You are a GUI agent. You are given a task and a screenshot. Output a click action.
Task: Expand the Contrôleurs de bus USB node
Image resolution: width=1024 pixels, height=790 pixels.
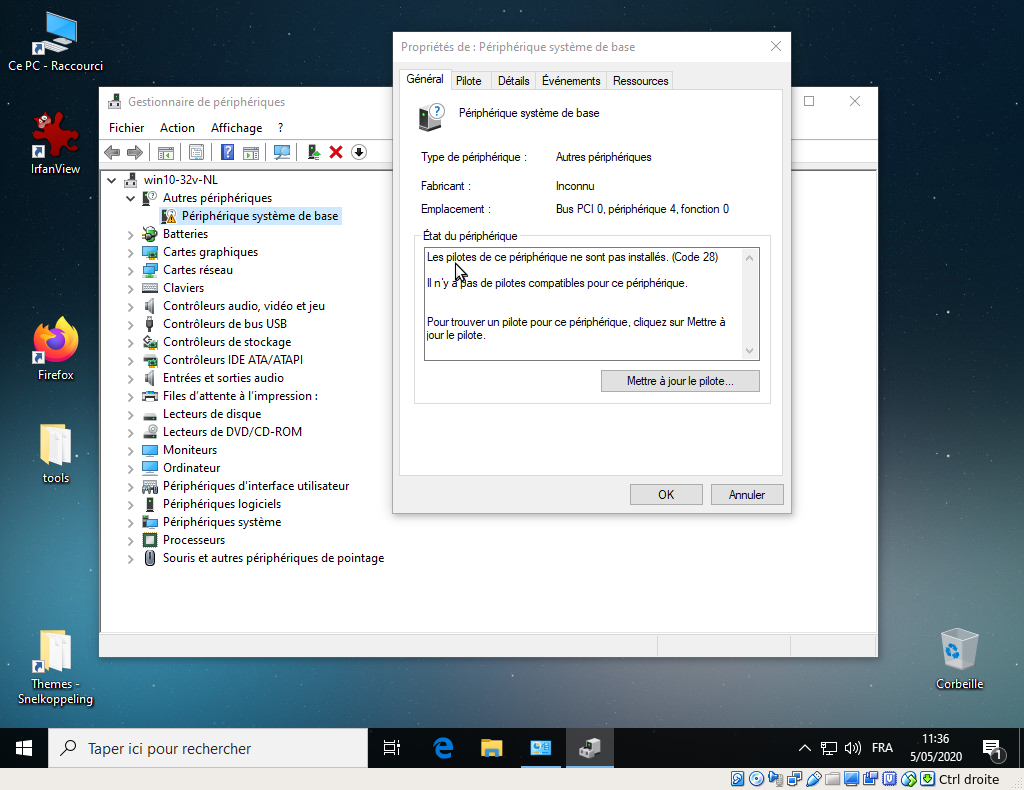(x=130, y=324)
